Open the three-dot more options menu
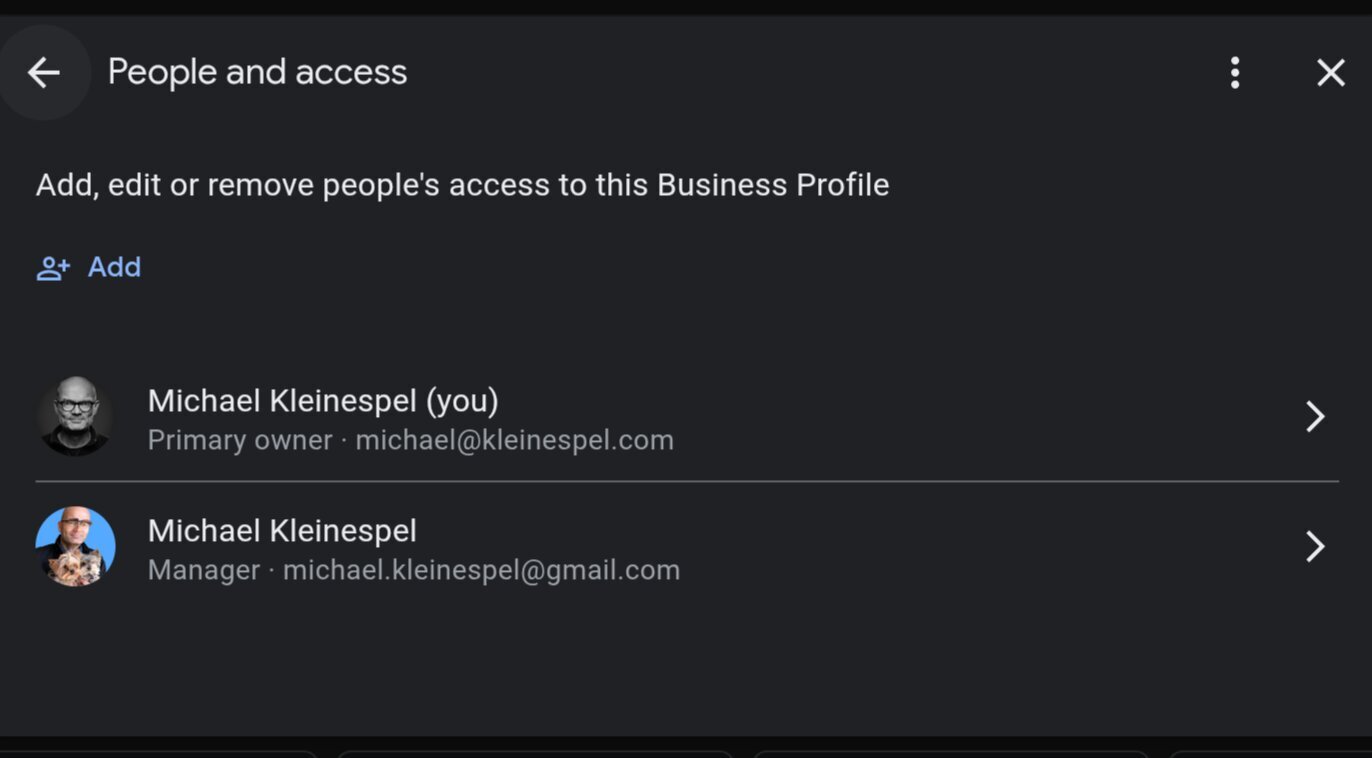The image size is (1372, 758). (x=1235, y=72)
